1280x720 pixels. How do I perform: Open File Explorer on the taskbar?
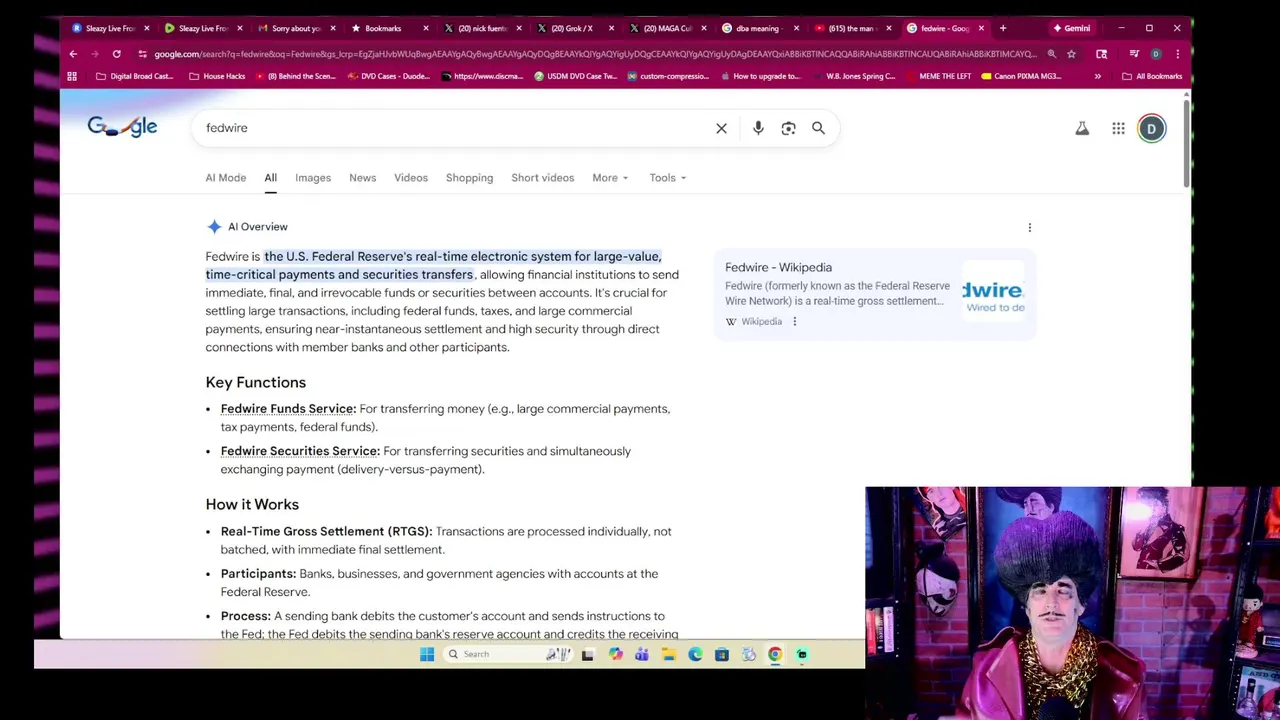click(x=668, y=654)
